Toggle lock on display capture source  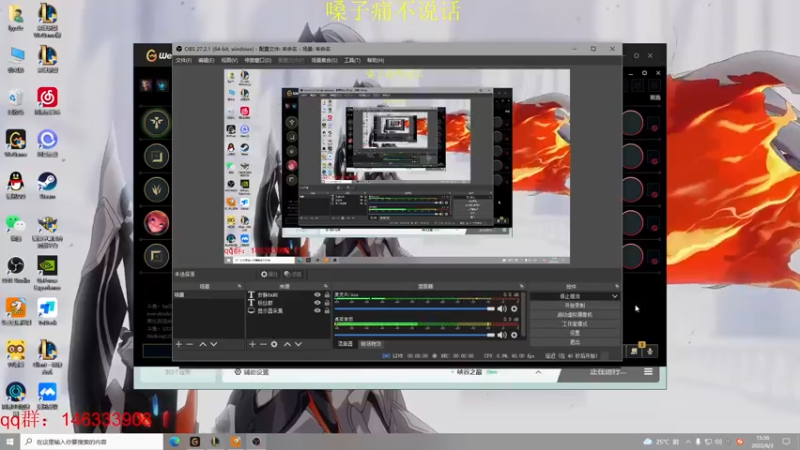click(327, 310)
